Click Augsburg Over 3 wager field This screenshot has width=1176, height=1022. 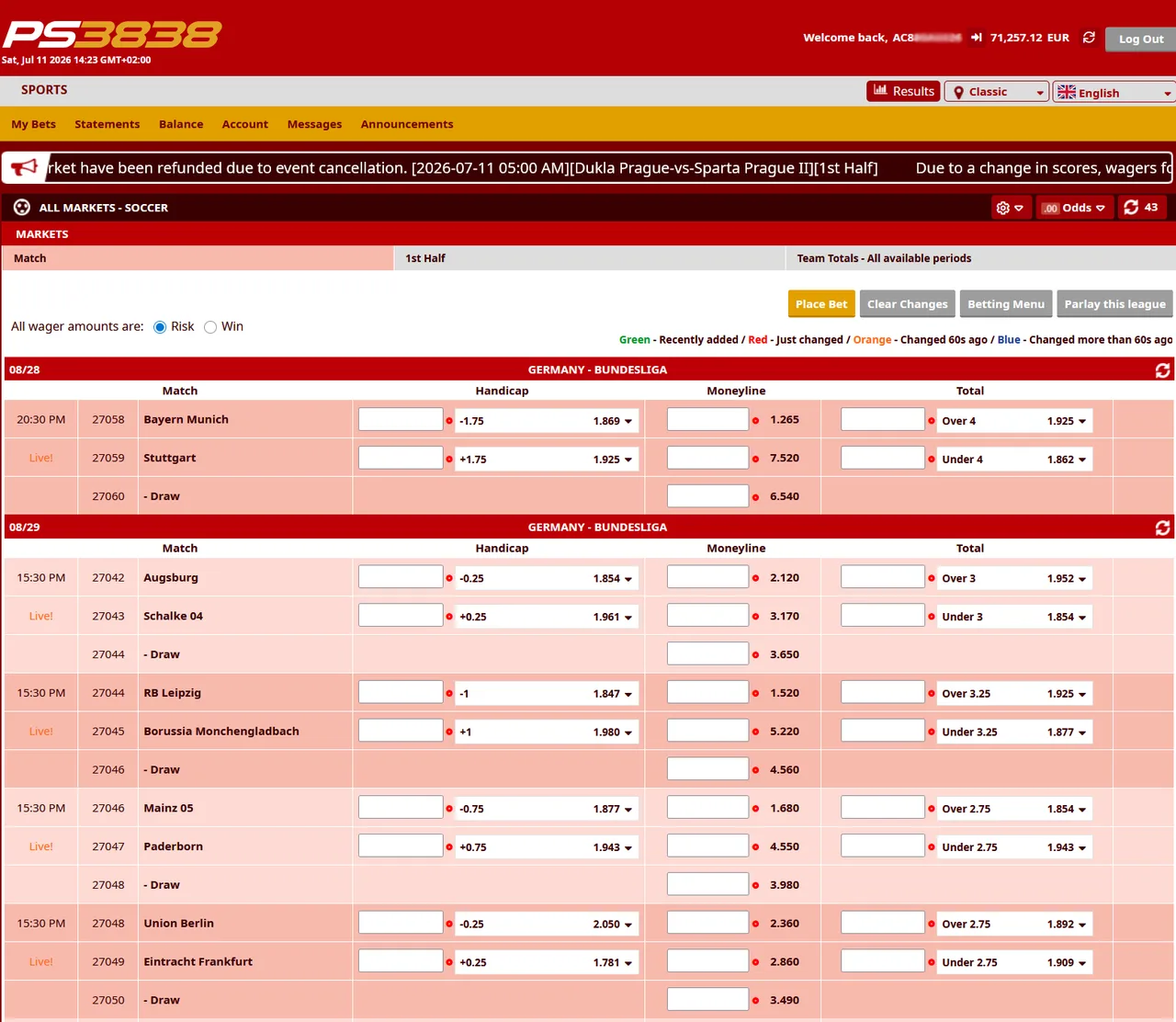point(882,577)
